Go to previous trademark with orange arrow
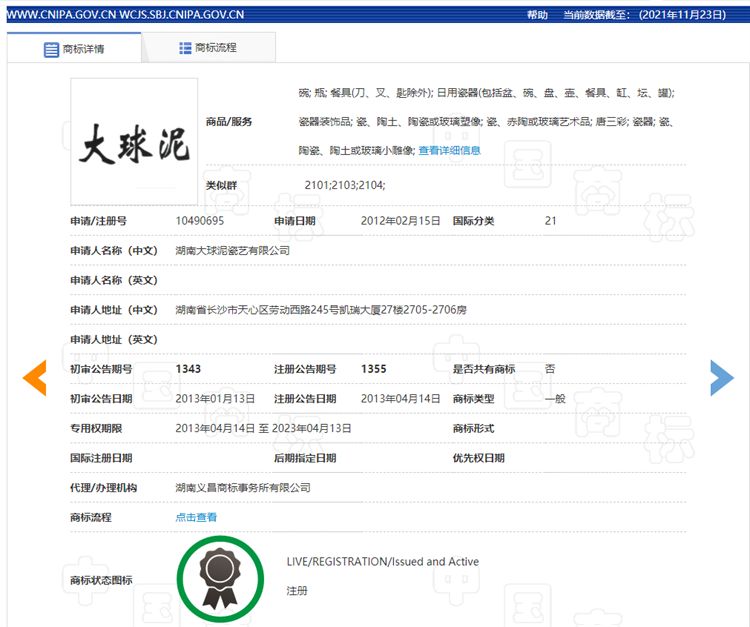The width and height of the screenshot is (750, 627). click(x=34, y=377)
